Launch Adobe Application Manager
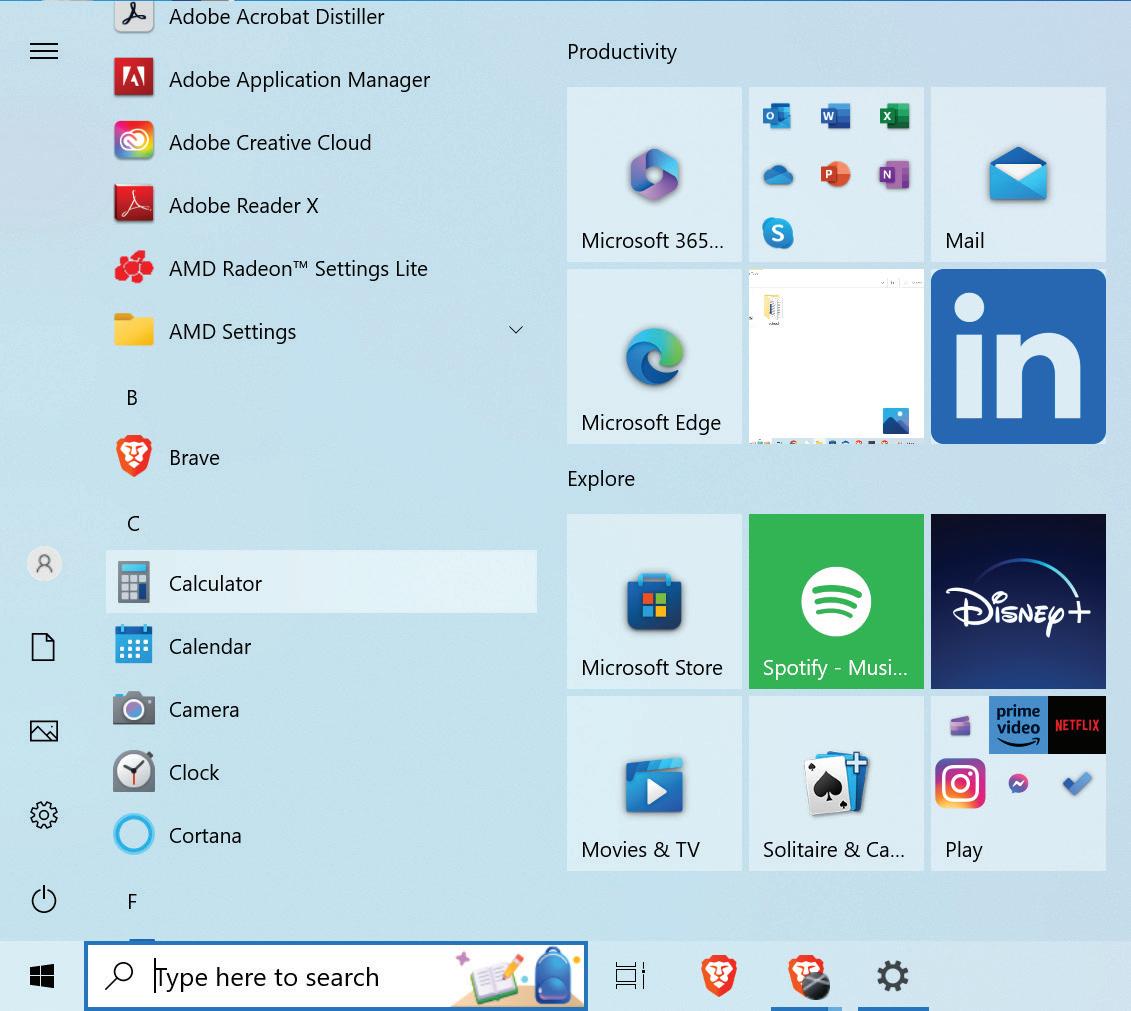Viewport: 1131px width, 1011px height. [x=321, y=79]
